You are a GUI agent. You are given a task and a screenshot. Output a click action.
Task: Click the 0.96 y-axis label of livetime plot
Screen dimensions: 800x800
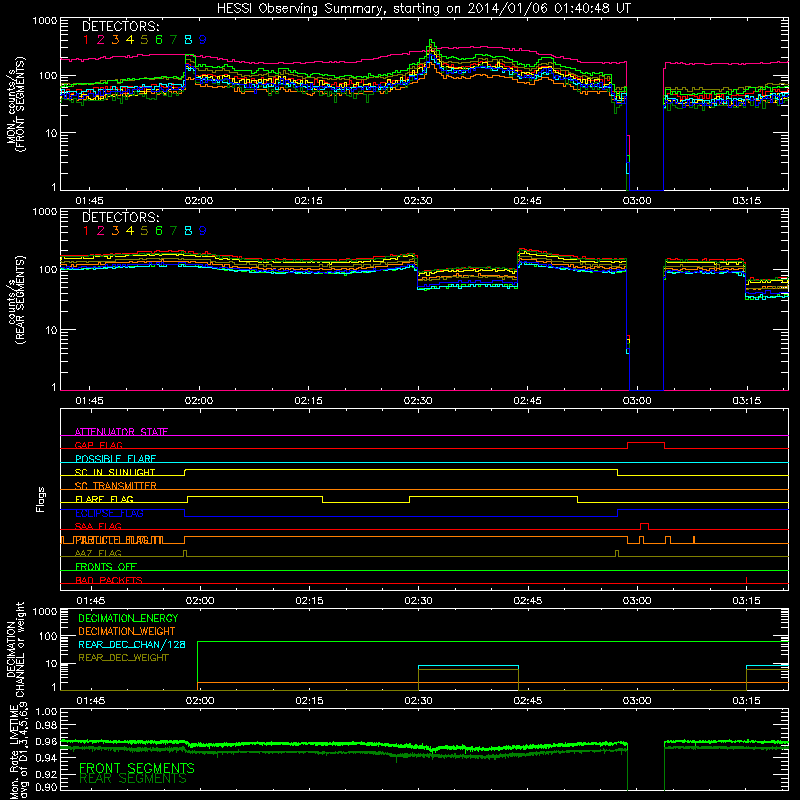46,741
